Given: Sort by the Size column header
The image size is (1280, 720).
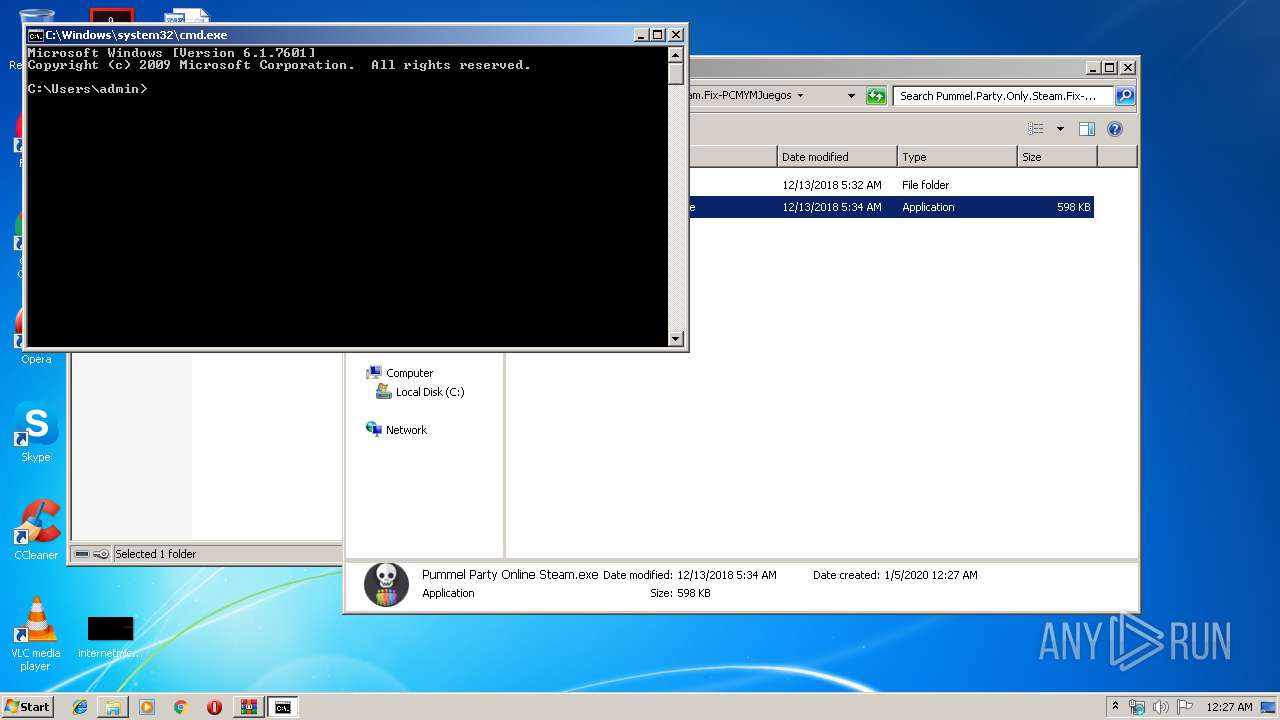Looking at the screenshot, I should (x=1057, y=157).
